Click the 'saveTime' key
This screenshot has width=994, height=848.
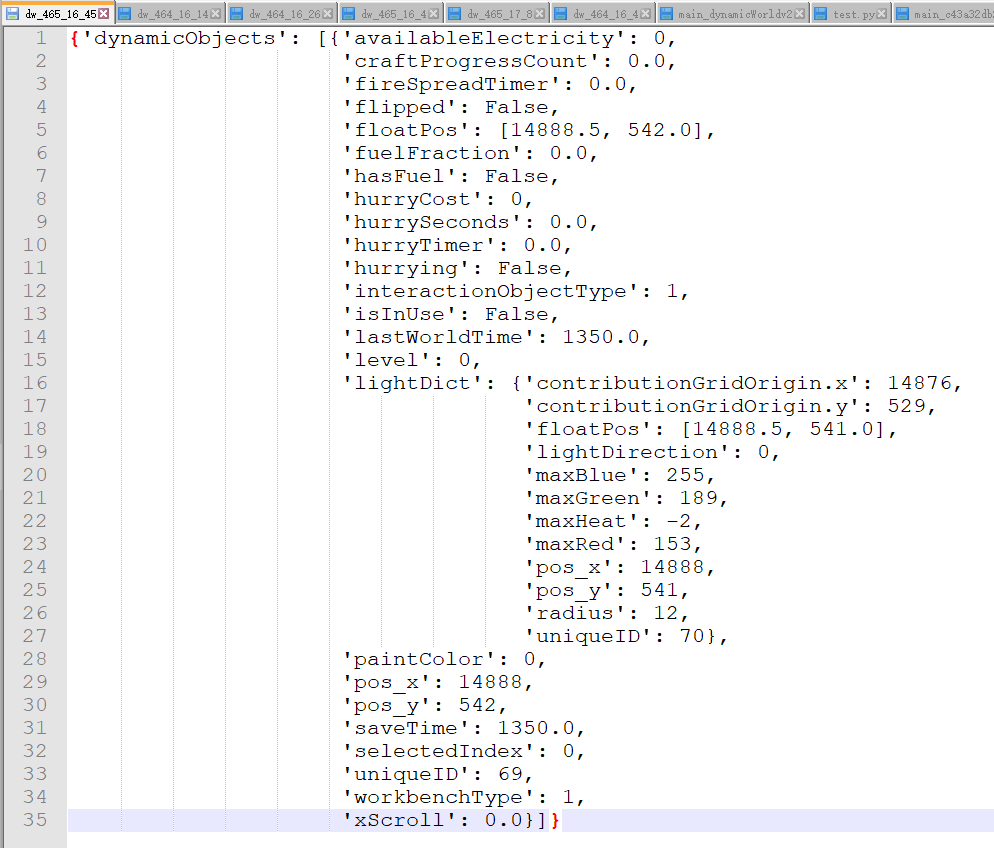click(x=407, y=728)
